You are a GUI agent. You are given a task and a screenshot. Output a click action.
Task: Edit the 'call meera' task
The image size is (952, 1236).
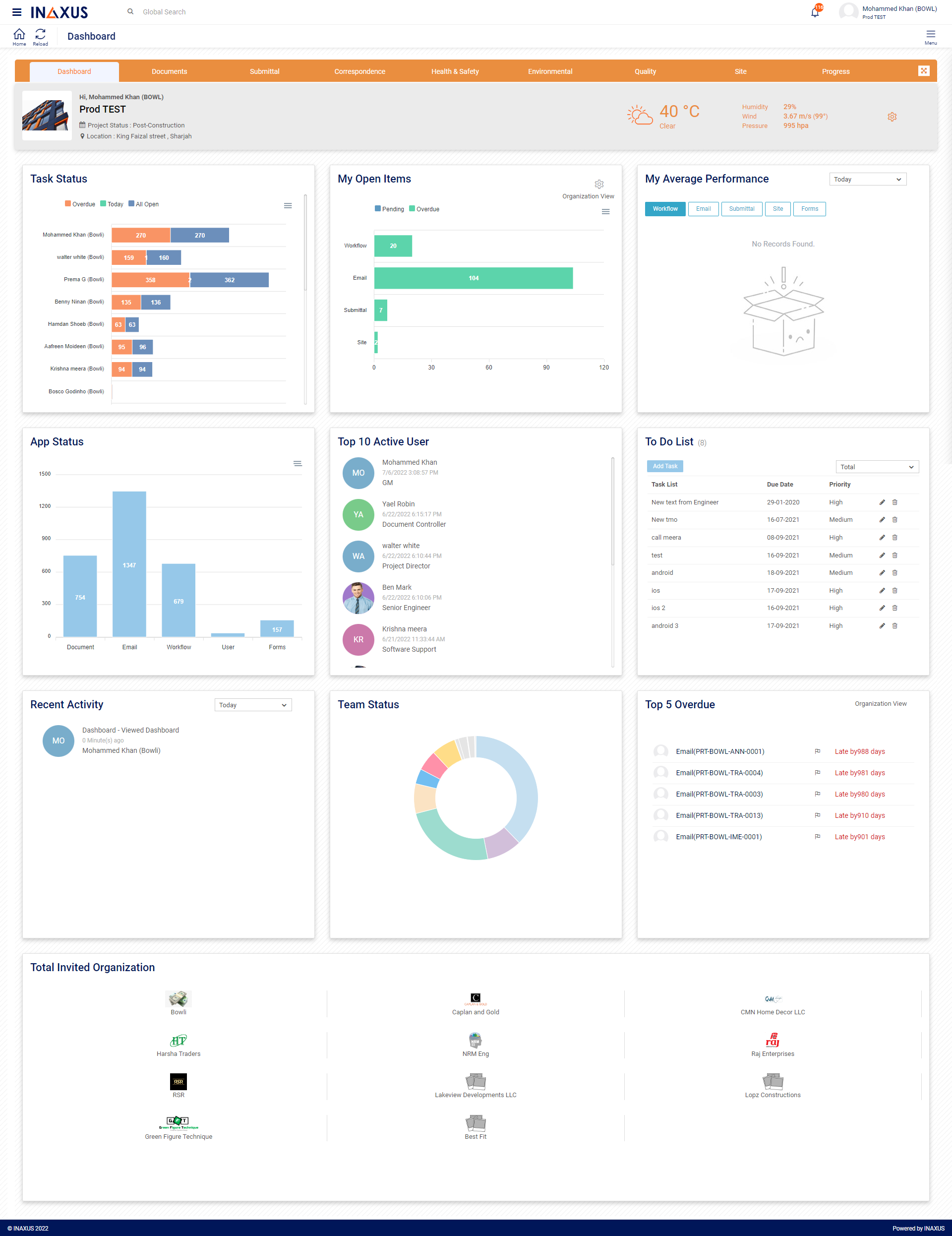[882, 537]
